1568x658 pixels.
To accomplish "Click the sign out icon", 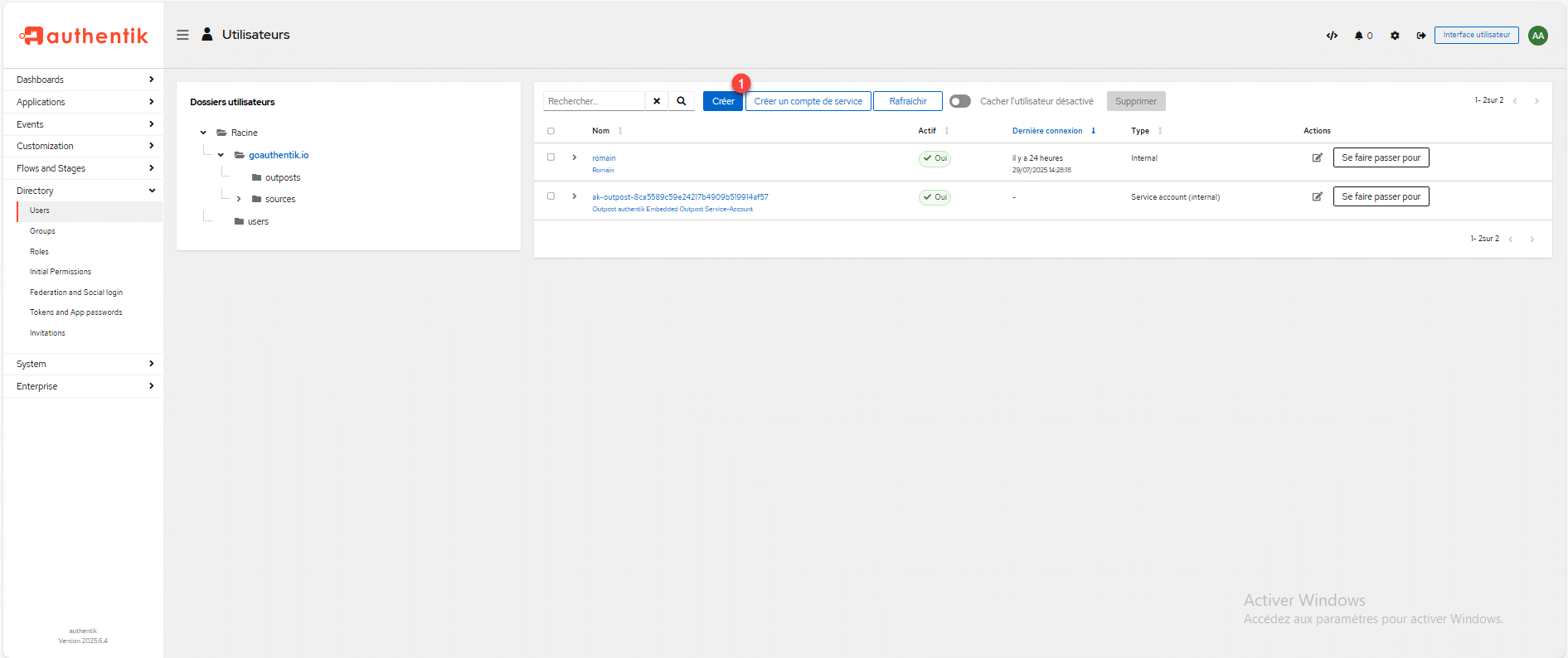I will click(x=1421, y=36).
